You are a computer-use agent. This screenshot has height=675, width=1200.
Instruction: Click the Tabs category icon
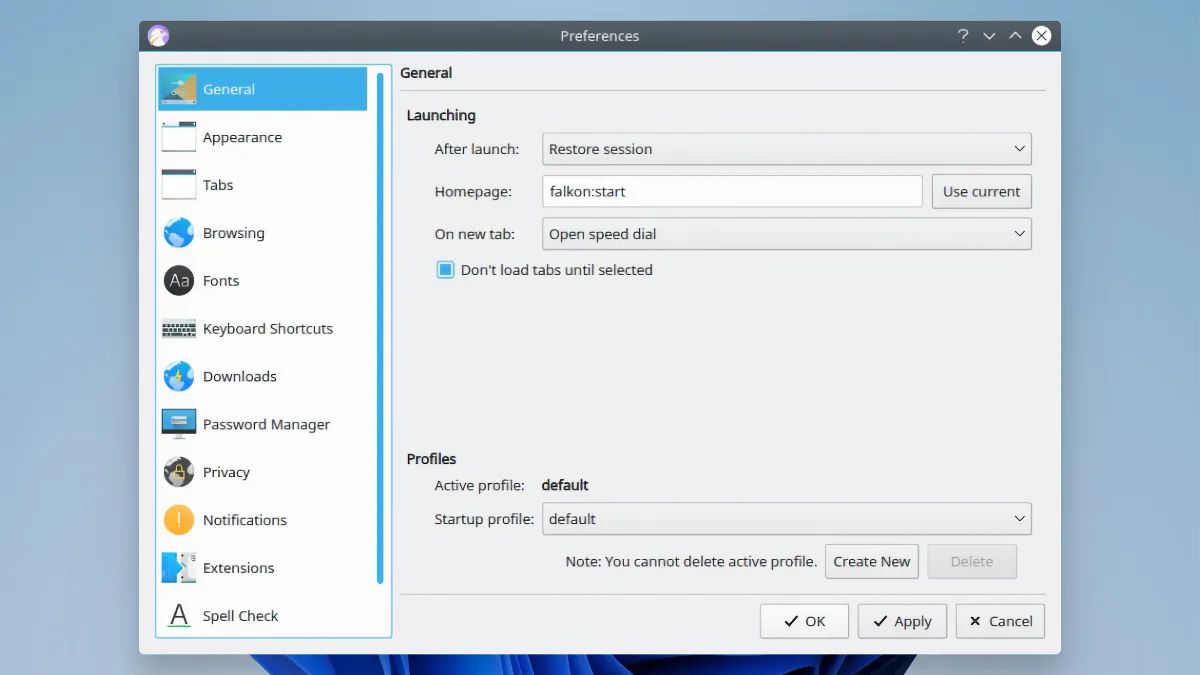coord(179,185)
